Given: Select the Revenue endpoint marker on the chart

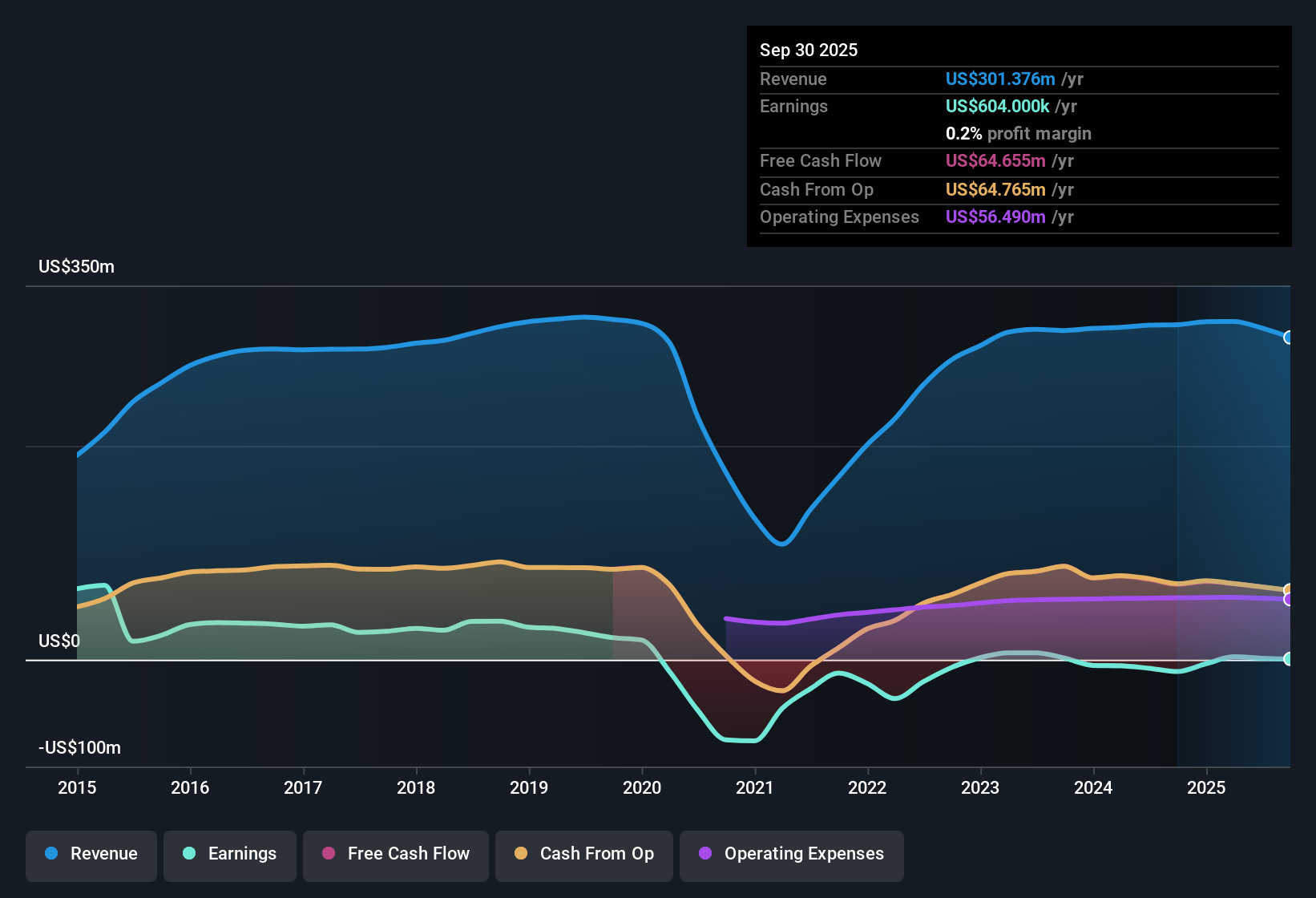Looking at the screenshot, I should click(1288, 338).
